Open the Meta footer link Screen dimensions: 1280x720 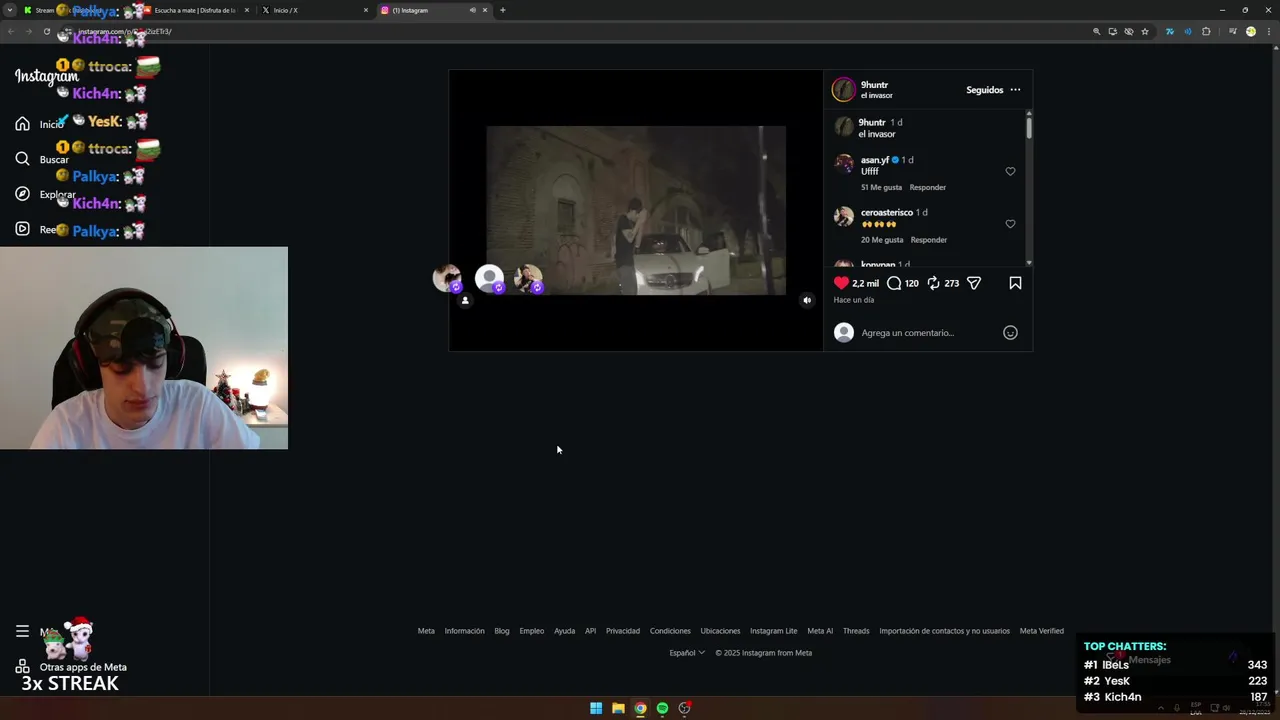click(426, 631)
